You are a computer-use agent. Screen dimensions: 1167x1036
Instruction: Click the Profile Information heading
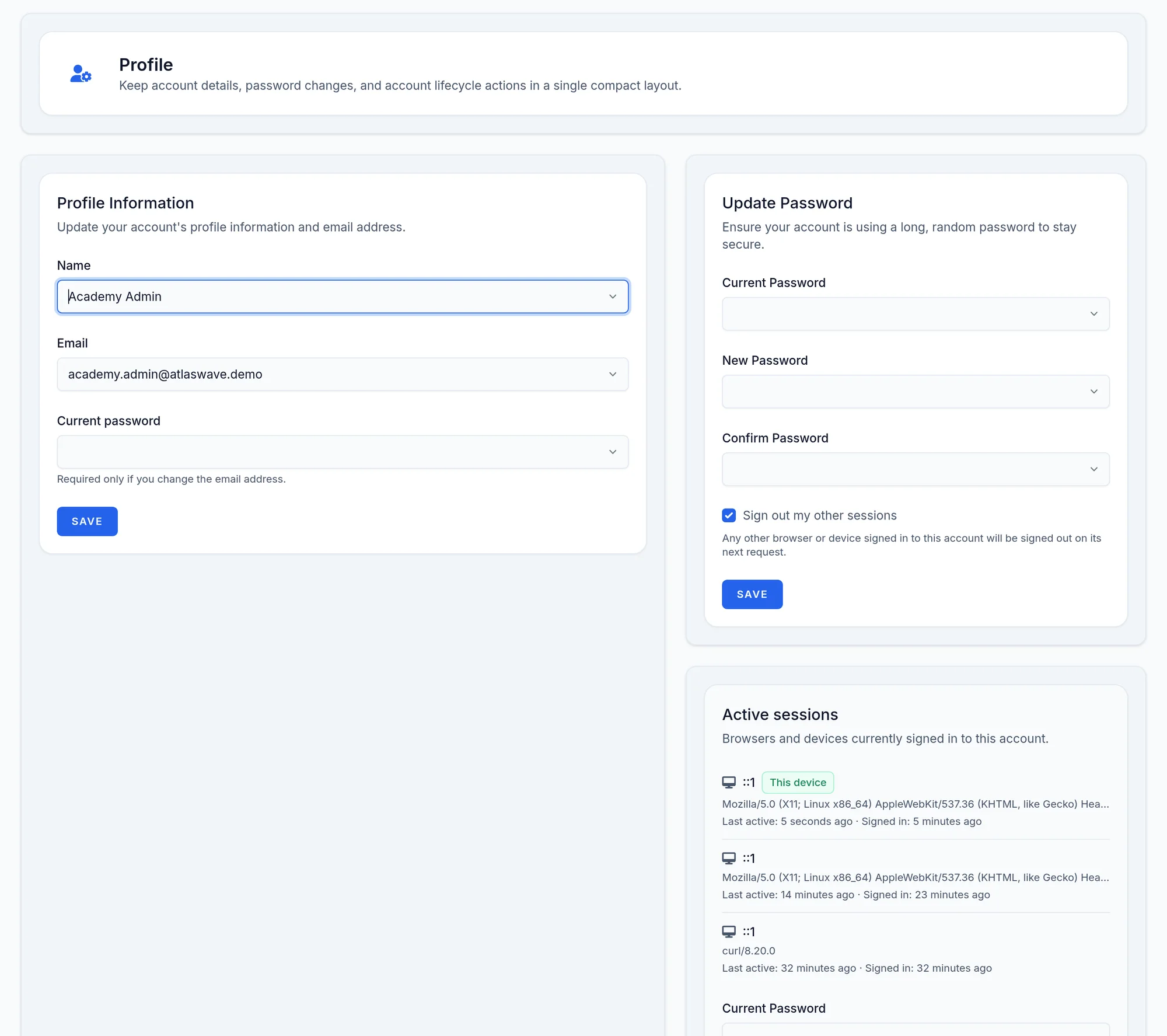tap(125, 203)
